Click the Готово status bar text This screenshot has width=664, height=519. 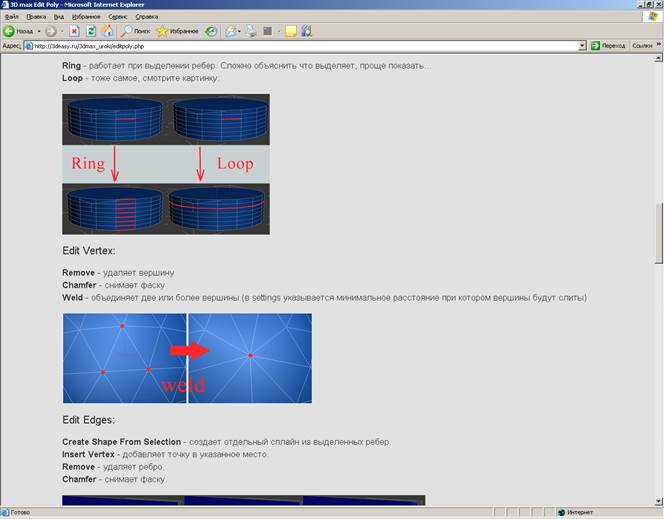click(x=20, y=512)
